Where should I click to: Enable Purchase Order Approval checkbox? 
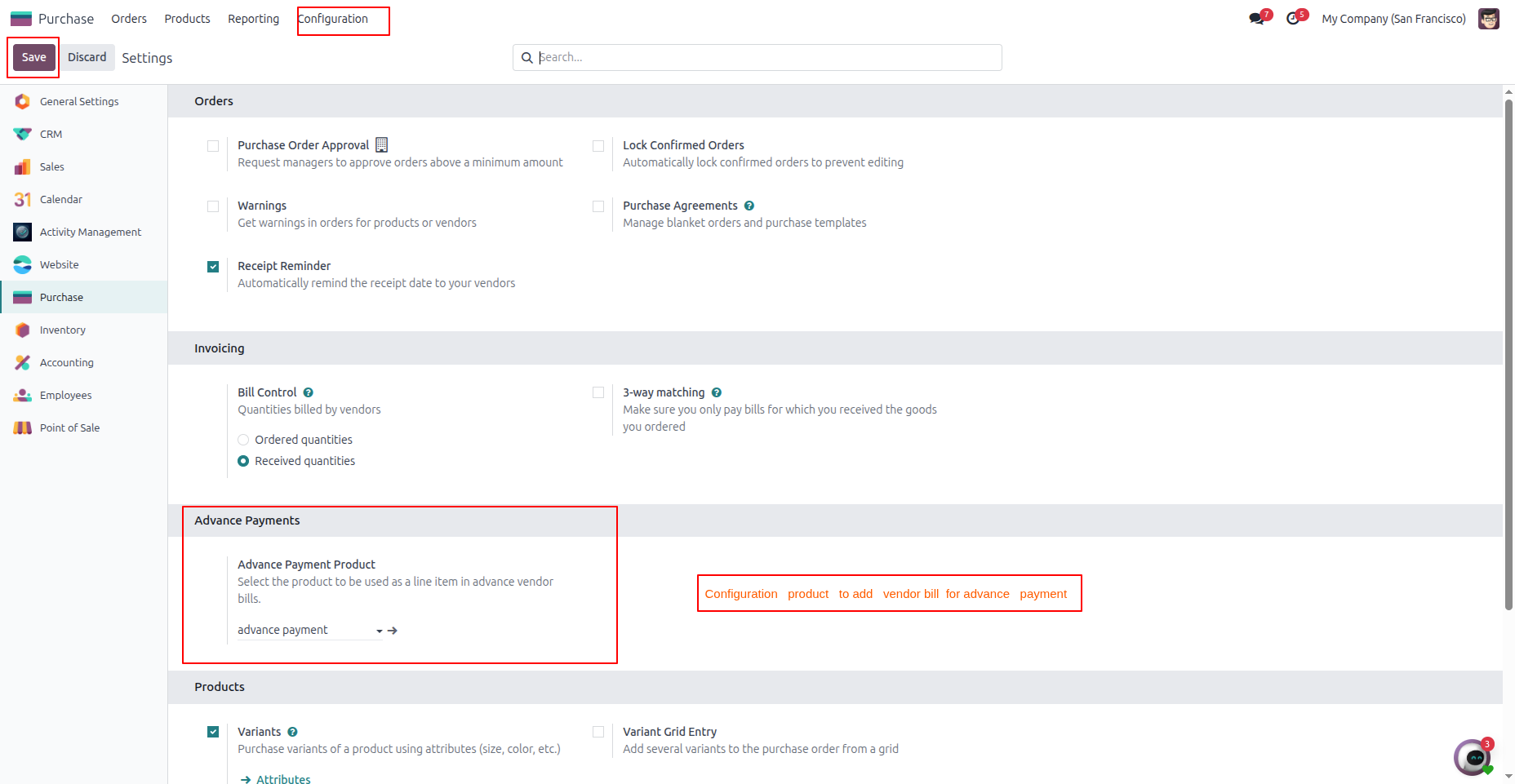[213, 146]
